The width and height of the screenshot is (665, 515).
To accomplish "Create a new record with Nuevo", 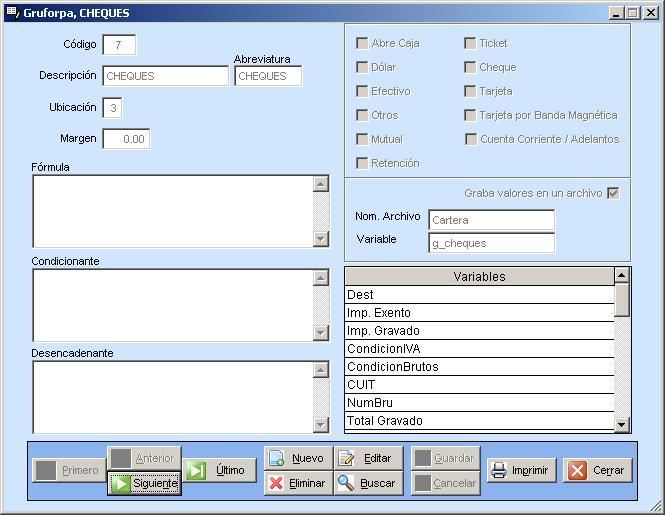I will (x=297, y=458).
